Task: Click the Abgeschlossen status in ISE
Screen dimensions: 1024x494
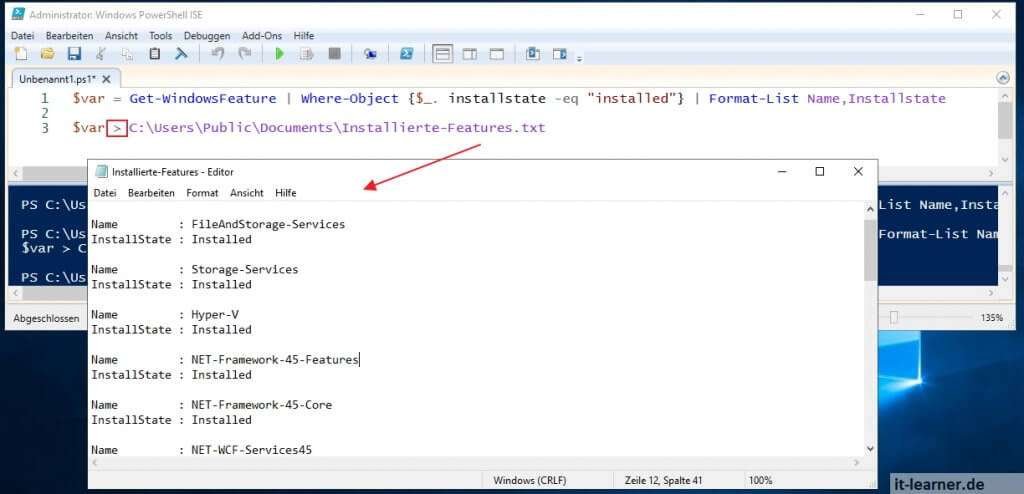Action: click(46, 318)
